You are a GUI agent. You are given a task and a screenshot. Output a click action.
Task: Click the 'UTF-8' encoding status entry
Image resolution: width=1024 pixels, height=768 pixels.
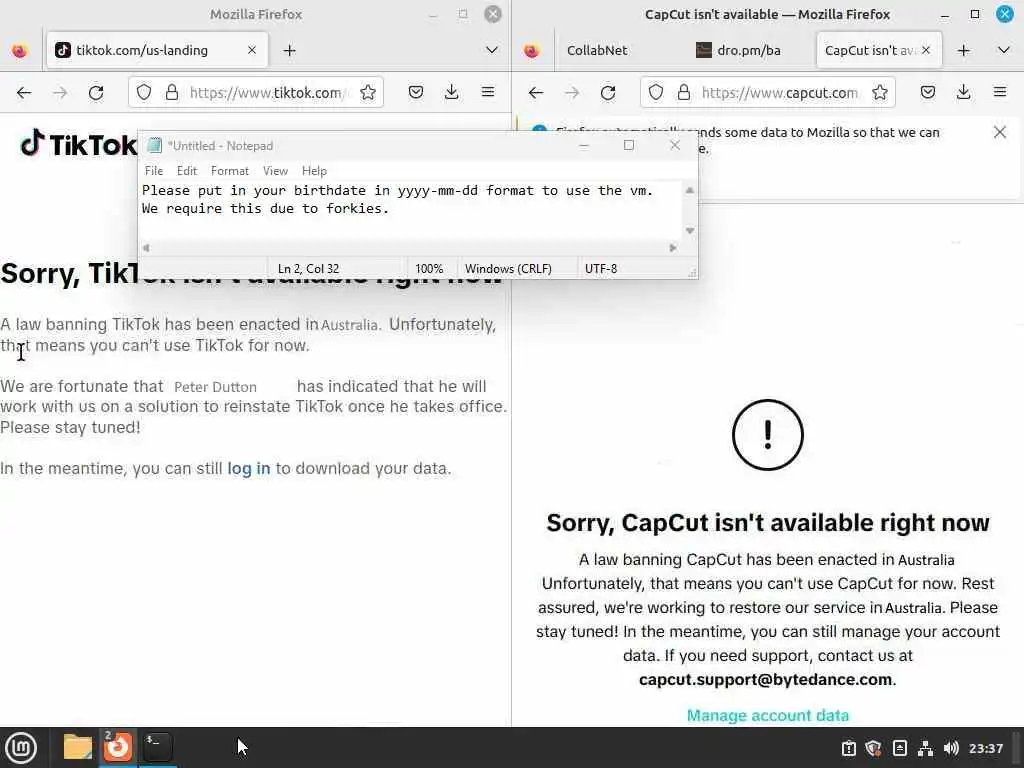601,269
